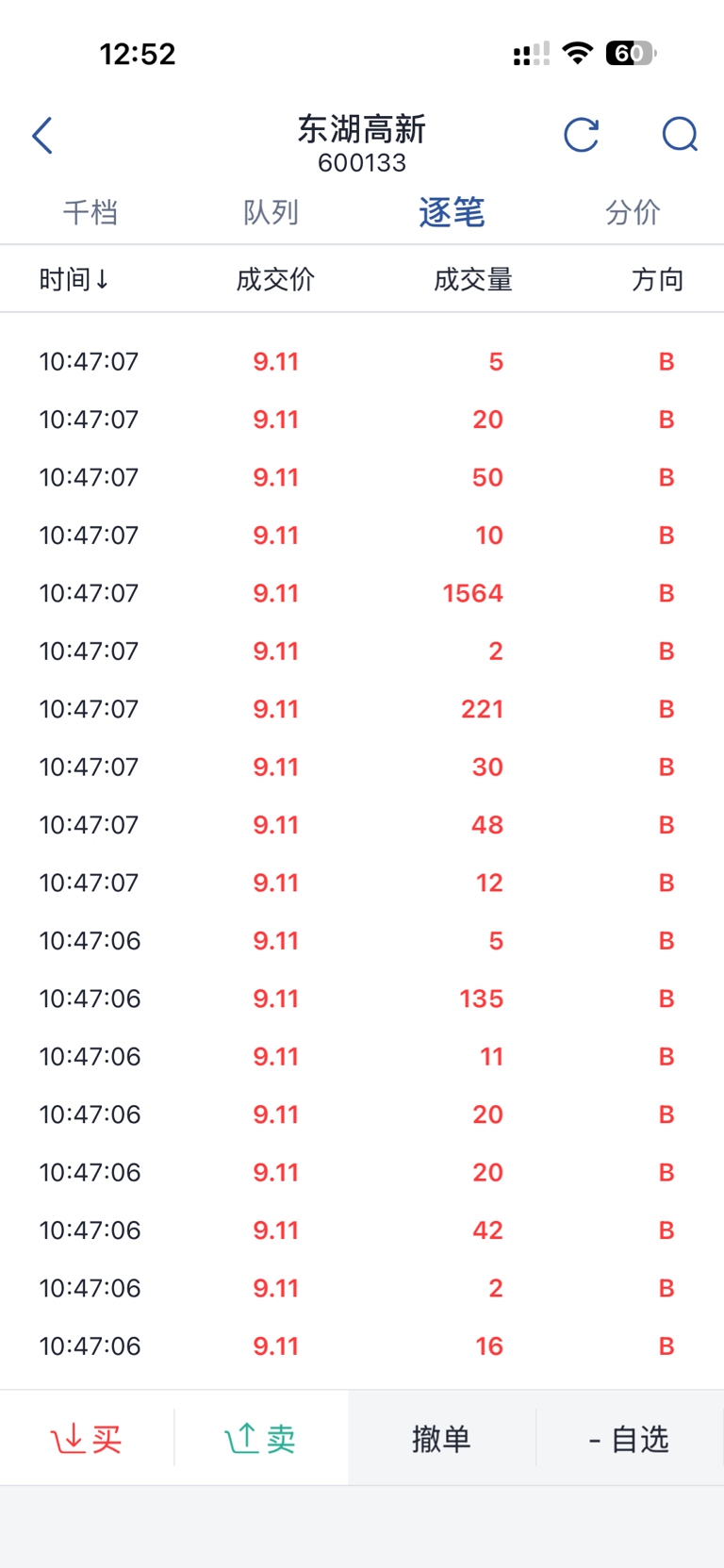Viewport: 724px width, 1568px height.
Task: Open the search magnifier icon
Action: tap(679, 135)
